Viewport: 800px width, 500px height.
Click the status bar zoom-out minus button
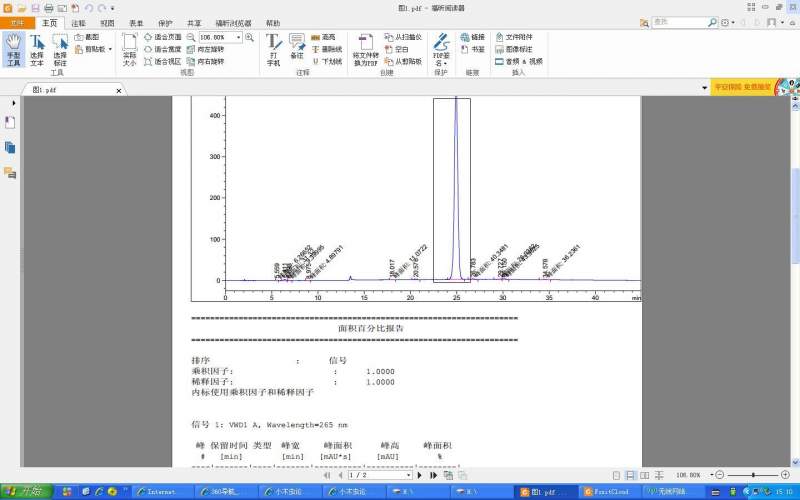[720, 475]
